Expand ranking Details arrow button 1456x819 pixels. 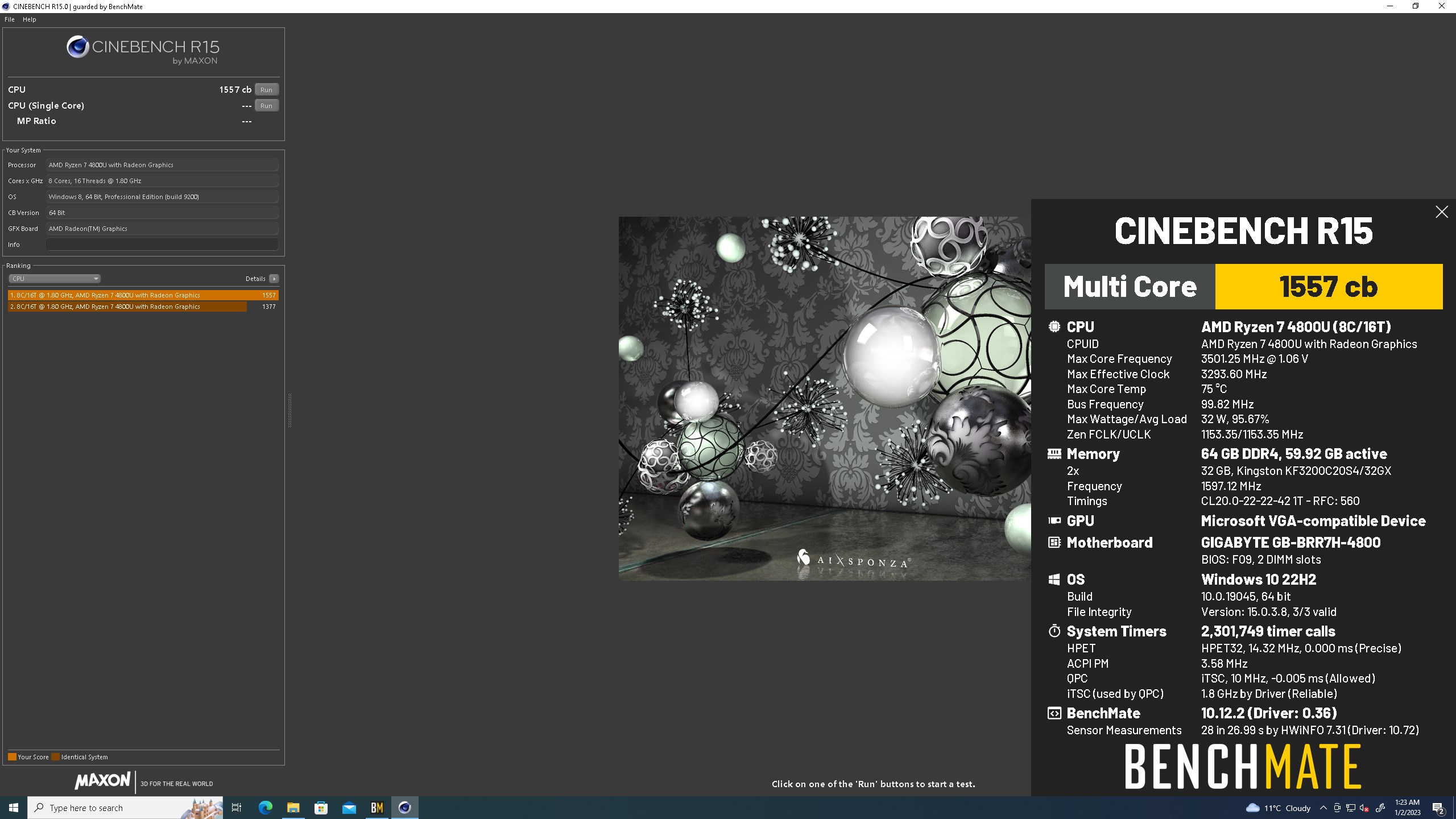[x=274, y=279]
